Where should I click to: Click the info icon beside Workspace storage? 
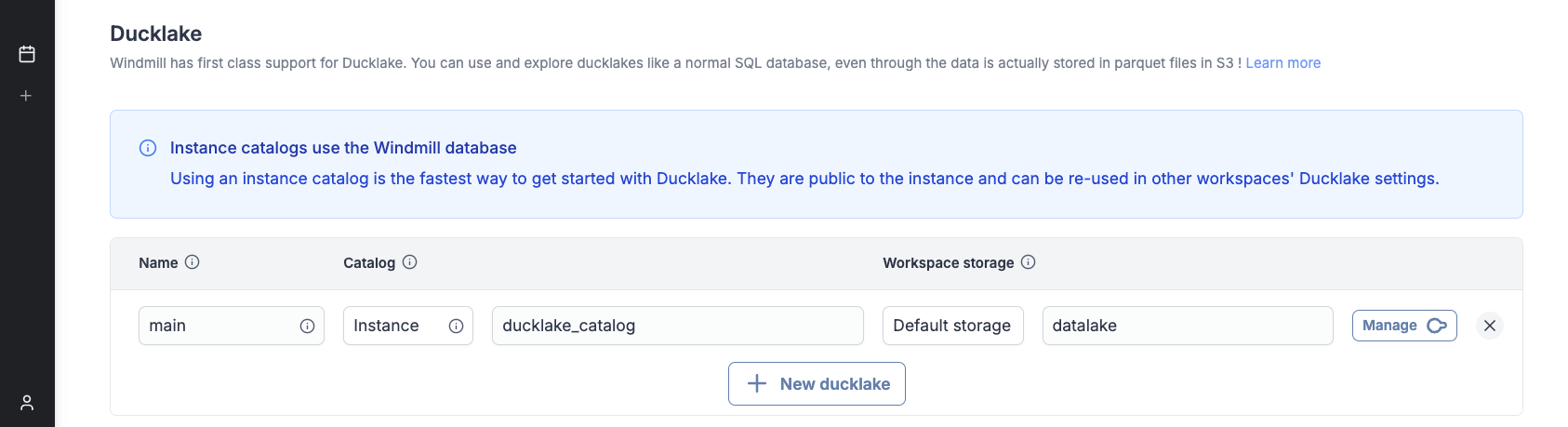pos(1029,262)
